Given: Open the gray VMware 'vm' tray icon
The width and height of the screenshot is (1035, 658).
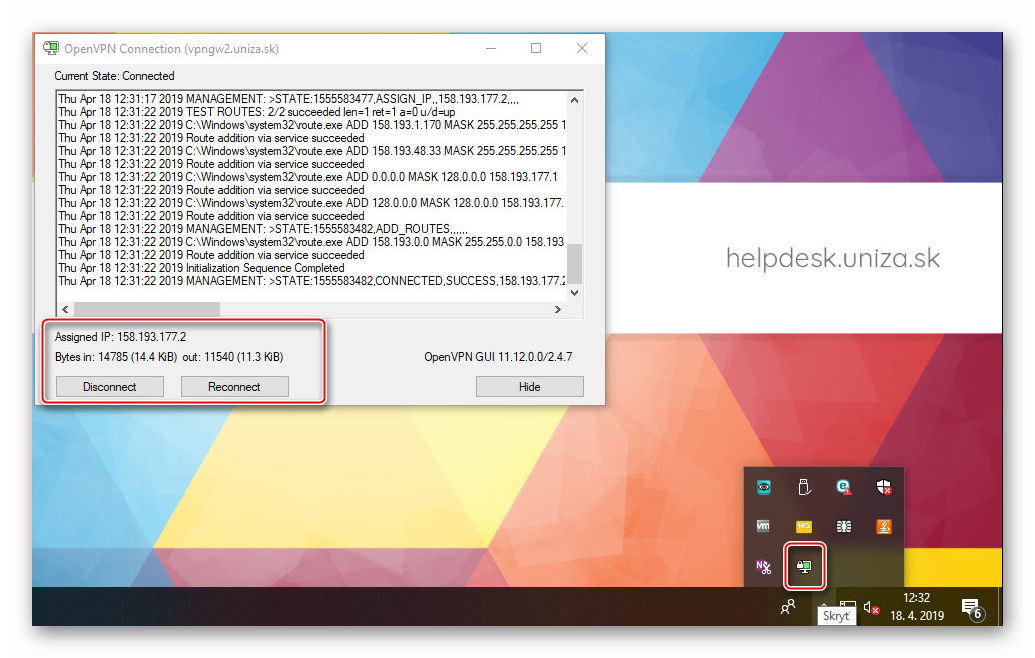Looking at the screenshot, I should (x=763, y=526).
